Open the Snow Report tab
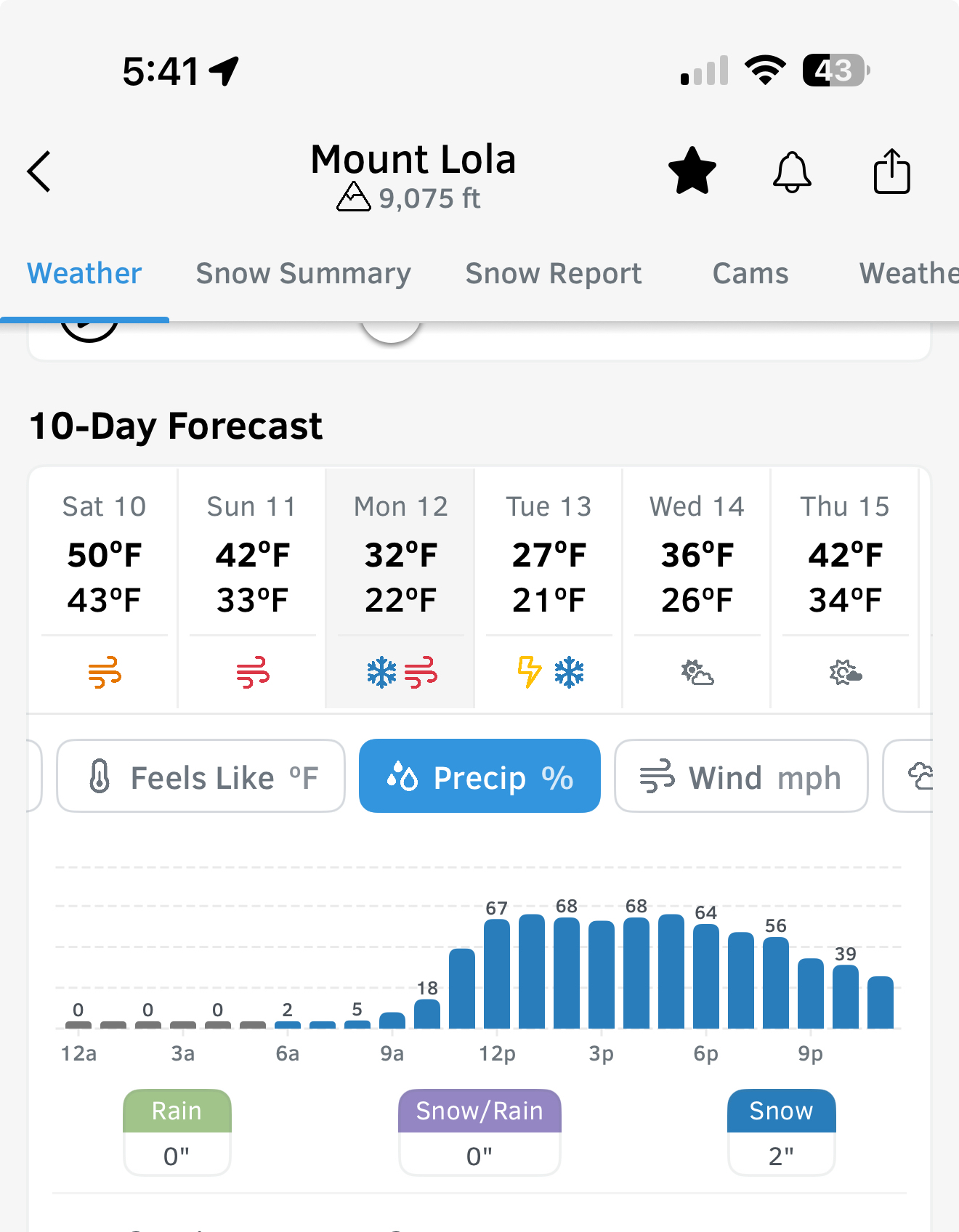The image size is (959, 1232). [553, 274]
